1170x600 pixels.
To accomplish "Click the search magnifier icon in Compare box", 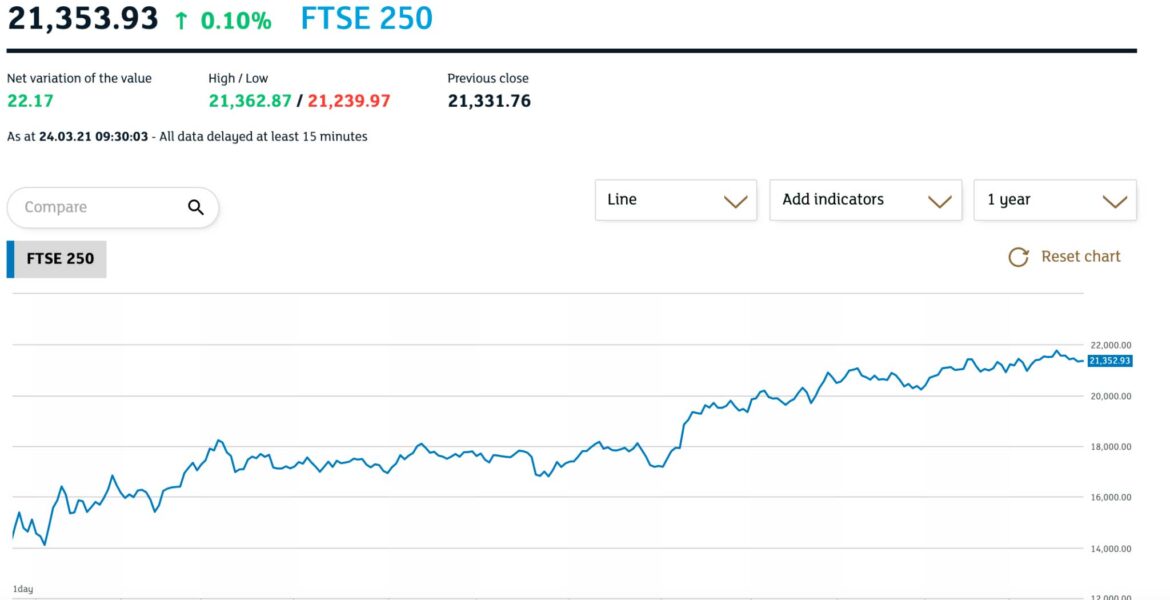I will pyautogui.click(x=196, y=206).
